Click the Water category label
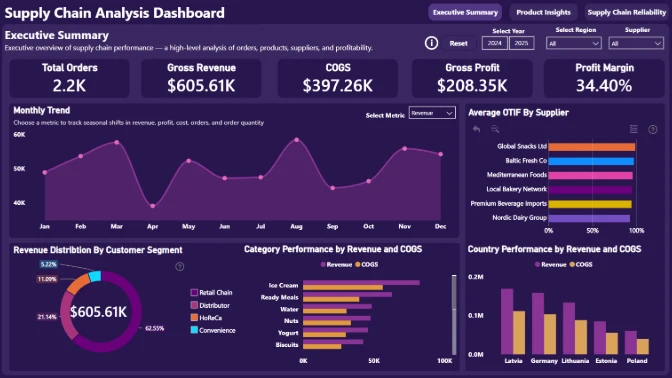The width and height of the screenshot is (672, 378). 289,309
